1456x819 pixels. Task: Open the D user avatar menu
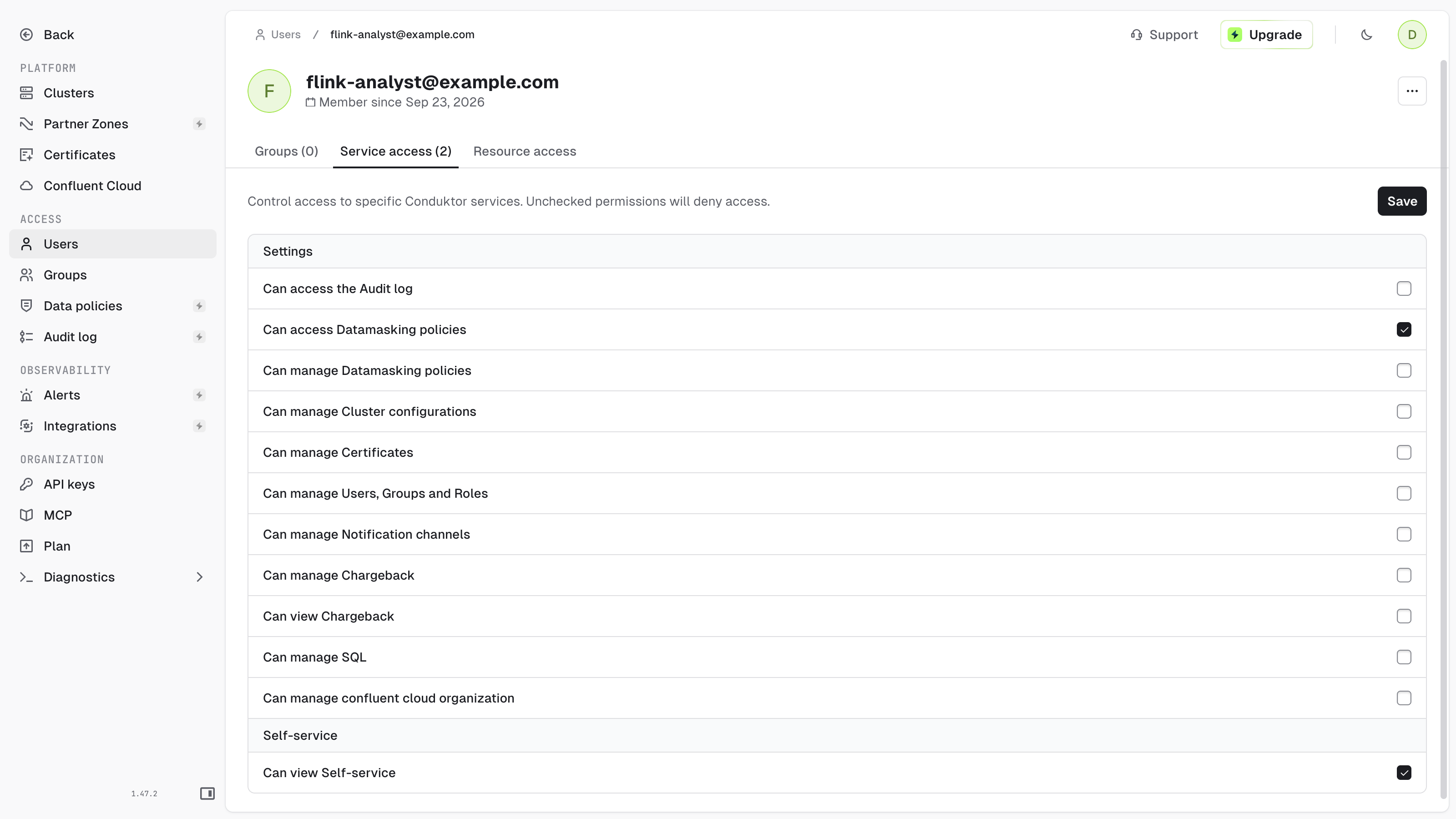click(x=1412, y=35)
